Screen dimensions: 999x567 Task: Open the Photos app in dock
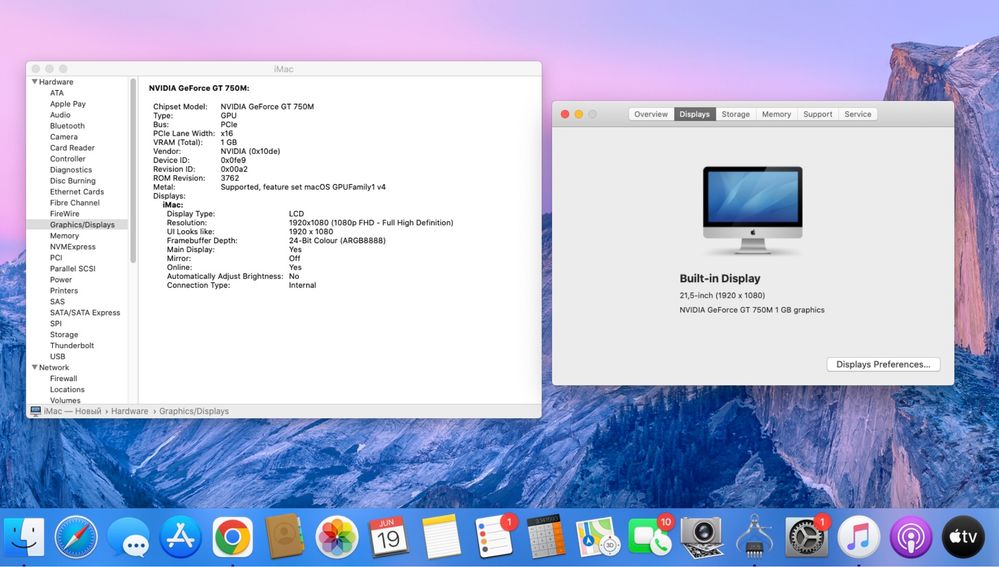[336, 537]
